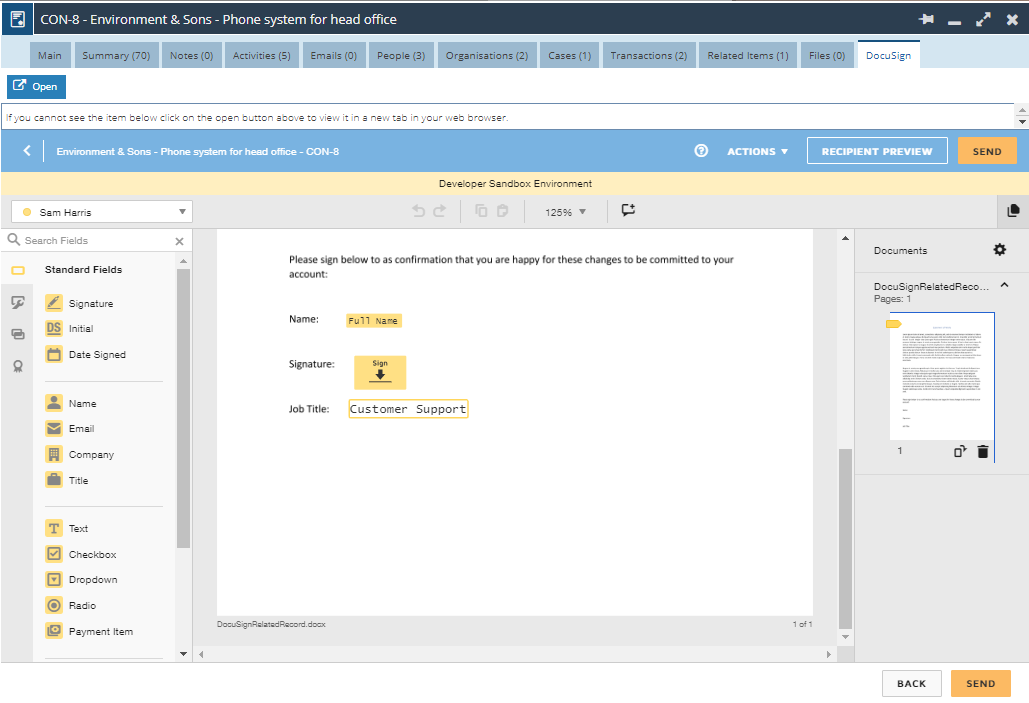1029x703 pixels.
Task: Select the DocuSign tab
Action: [x=889, y=56]
